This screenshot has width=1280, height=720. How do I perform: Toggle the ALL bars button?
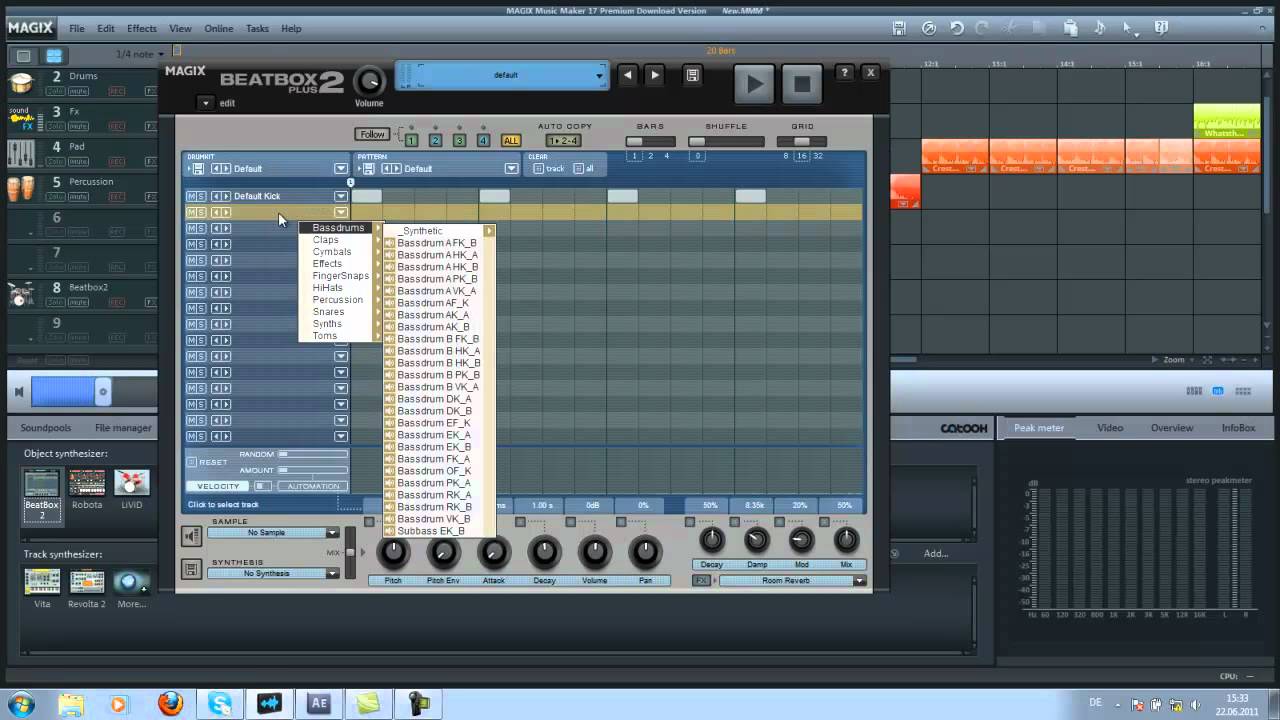[x=511, y=140]
